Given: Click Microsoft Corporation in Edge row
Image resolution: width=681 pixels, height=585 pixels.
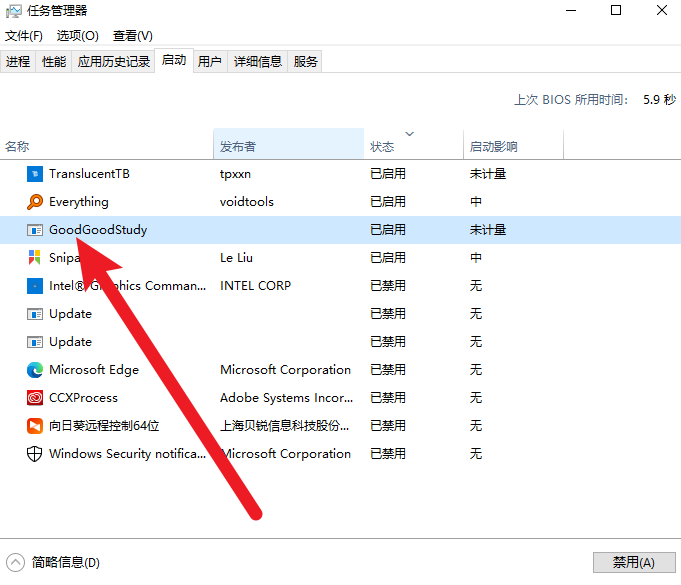Looking at the screenshot, I should [x=285, y=370].
